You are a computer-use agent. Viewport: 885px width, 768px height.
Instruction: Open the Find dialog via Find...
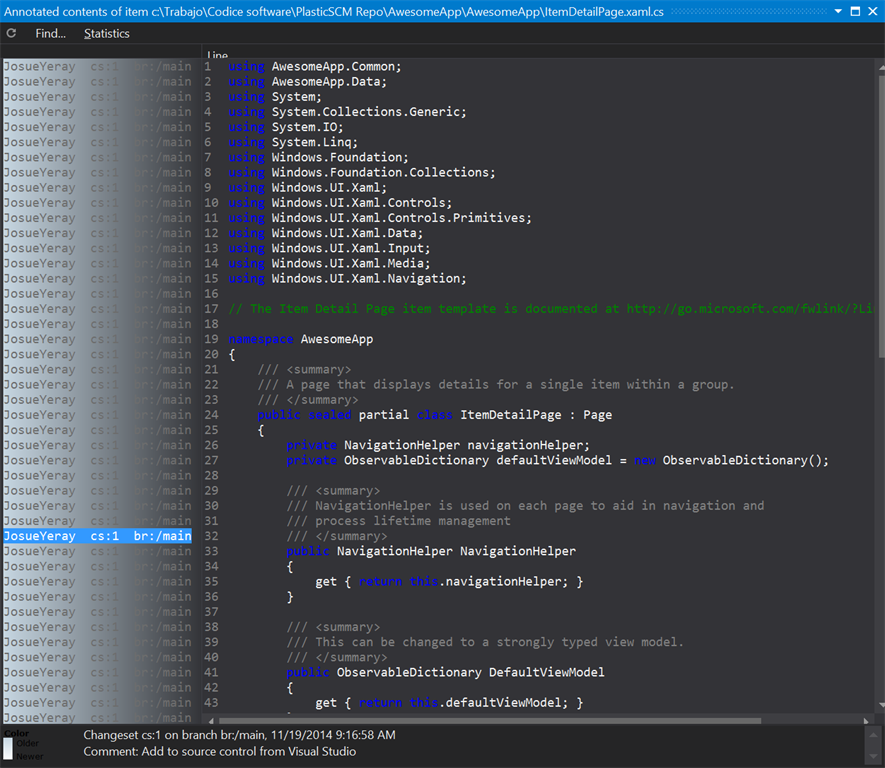pos(51,33)
